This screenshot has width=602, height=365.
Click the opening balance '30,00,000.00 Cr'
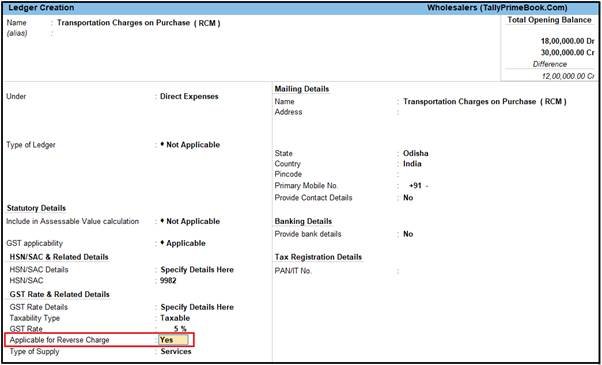coord(567,53)
